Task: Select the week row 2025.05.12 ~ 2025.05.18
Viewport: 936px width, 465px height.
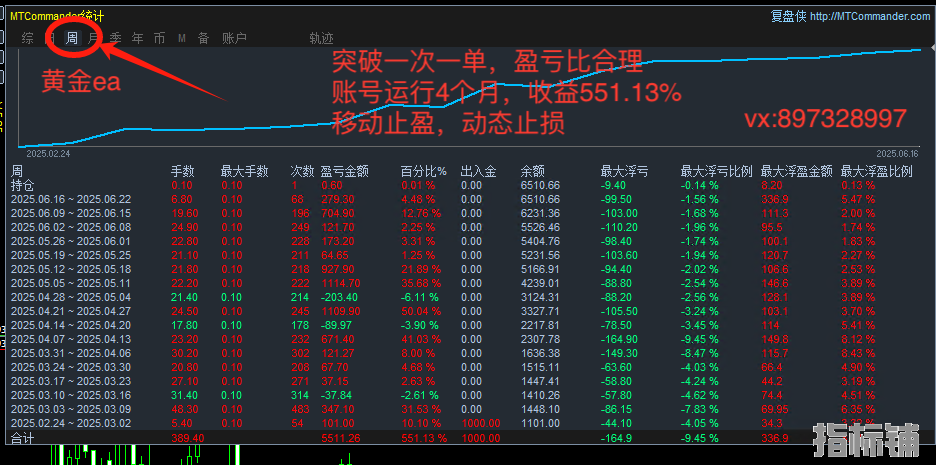Action: pos(468,269)
